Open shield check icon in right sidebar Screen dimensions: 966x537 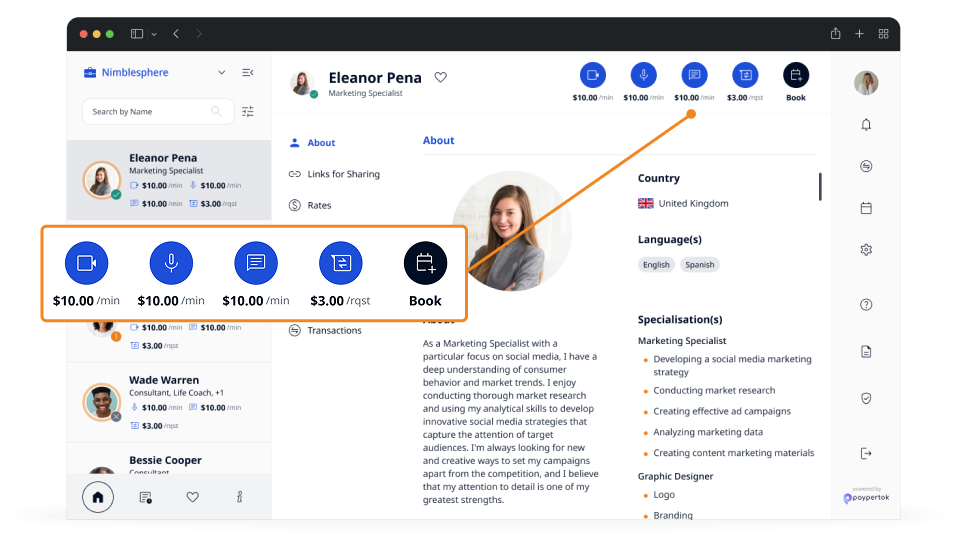click(866, 398)
